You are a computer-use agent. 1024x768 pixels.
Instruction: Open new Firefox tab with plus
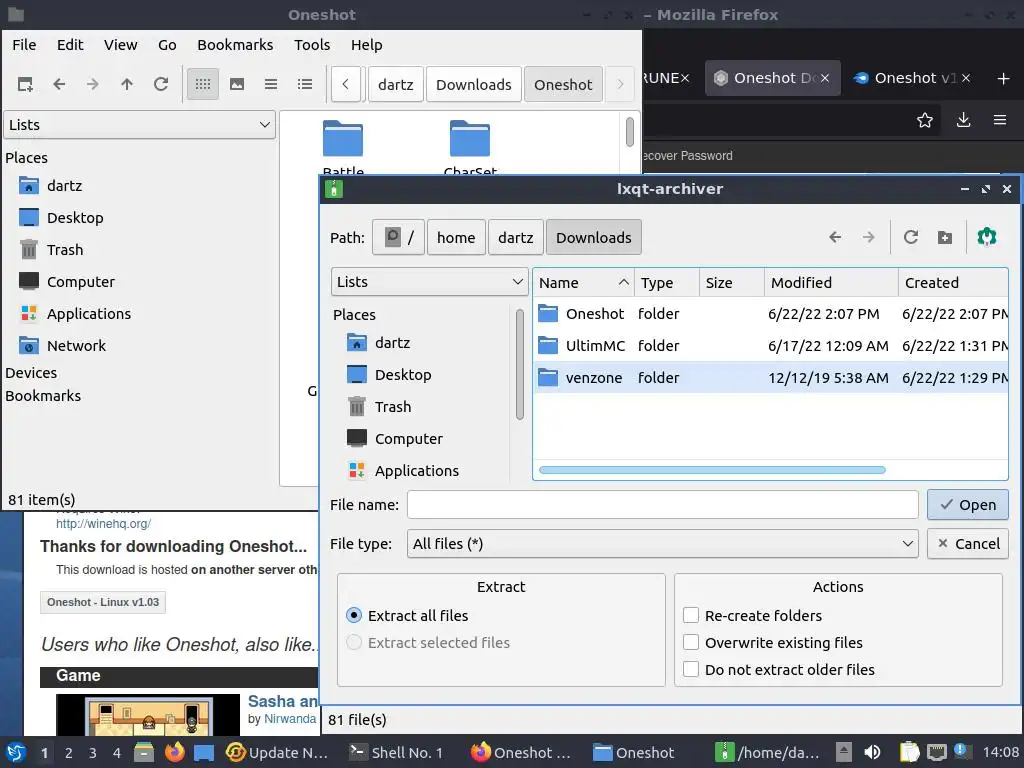1004,78
